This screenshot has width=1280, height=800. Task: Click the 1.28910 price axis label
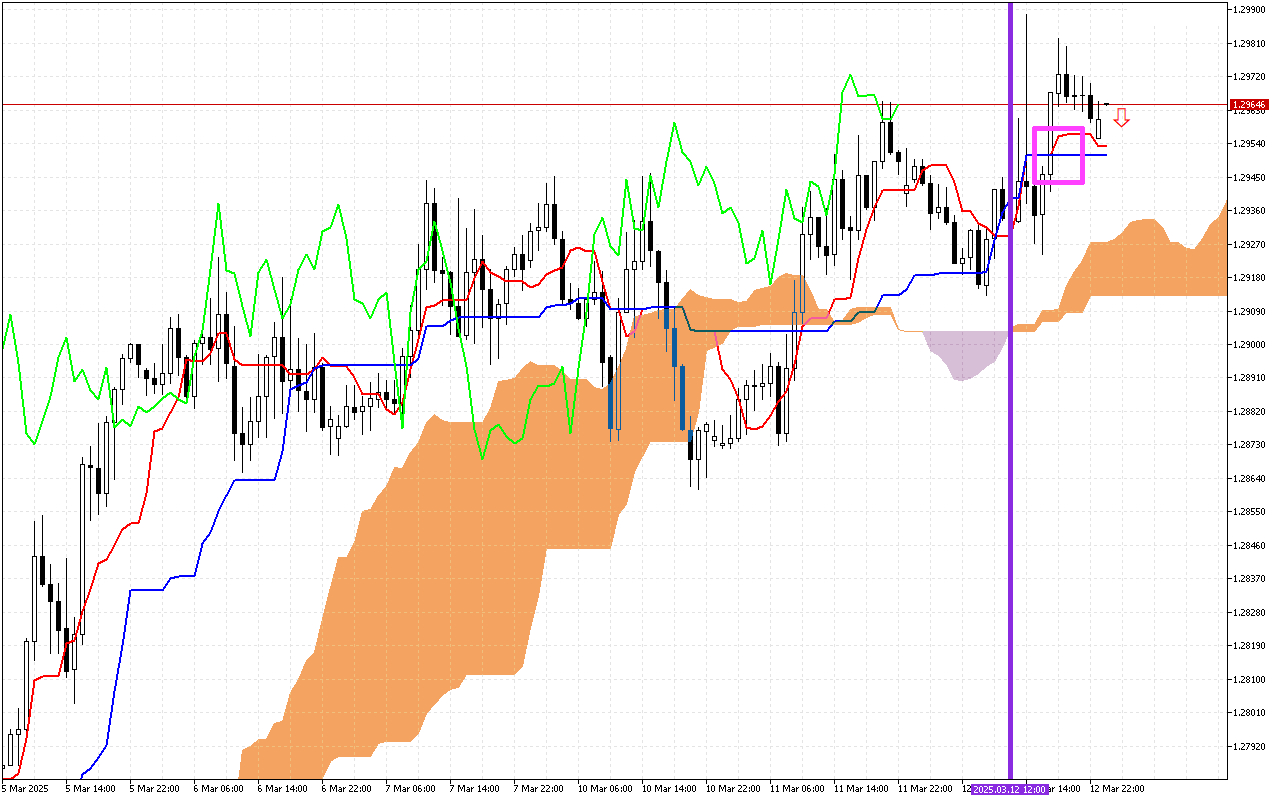pyautogui.click(x=1250, y=378)
